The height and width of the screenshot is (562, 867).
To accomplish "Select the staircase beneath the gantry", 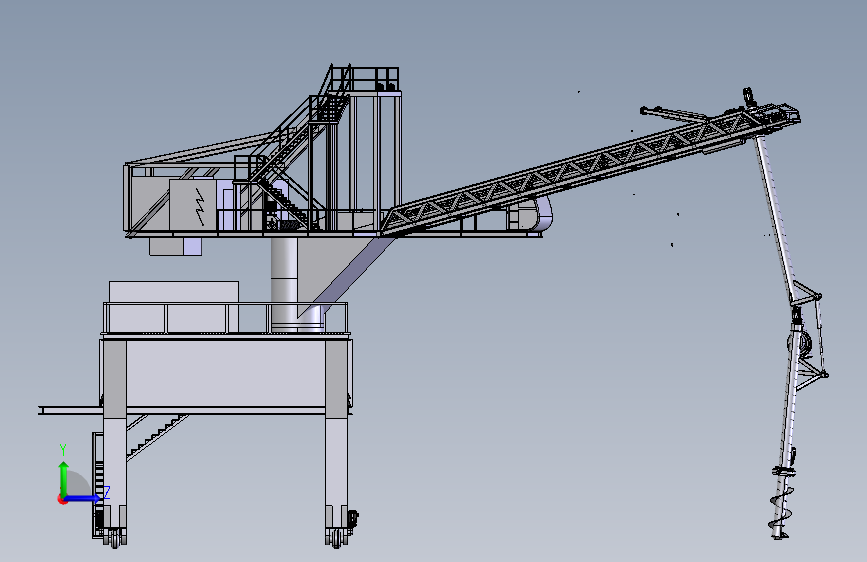I will (158, 436).
